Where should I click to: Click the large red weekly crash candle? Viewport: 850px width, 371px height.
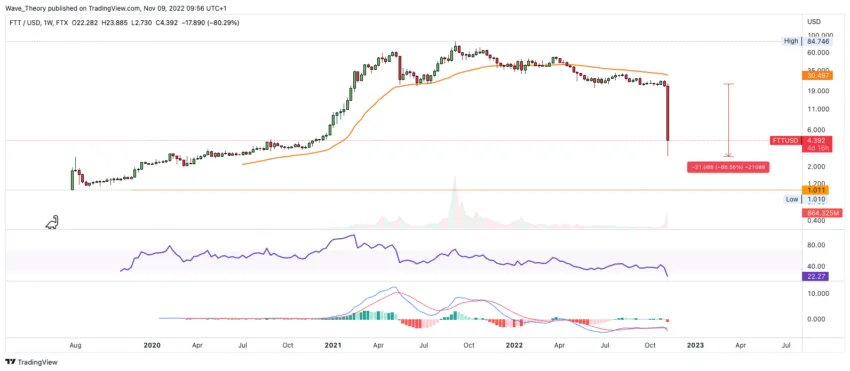point(668,114)
